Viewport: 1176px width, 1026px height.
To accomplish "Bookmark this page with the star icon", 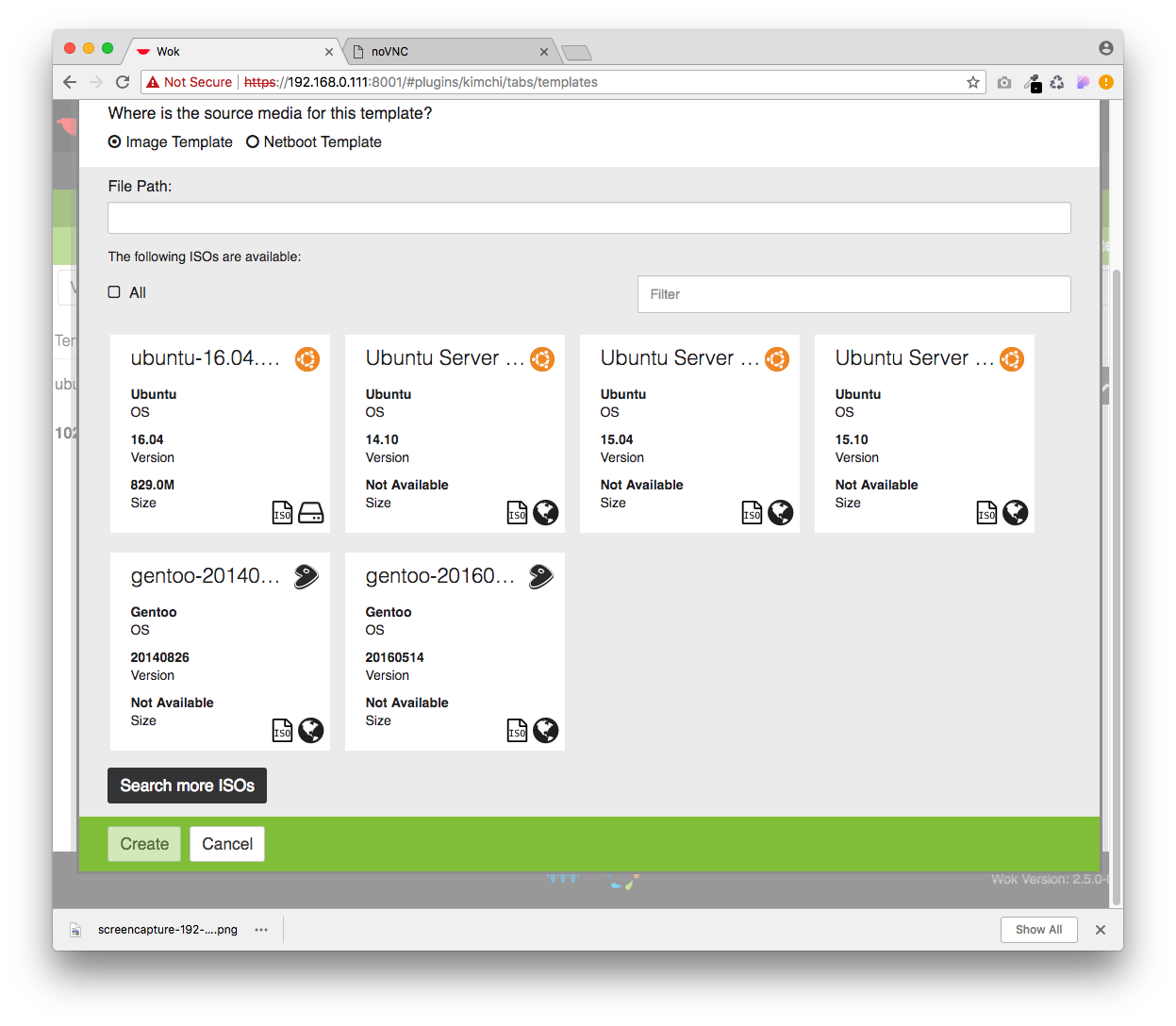I will tap(973, 82).
